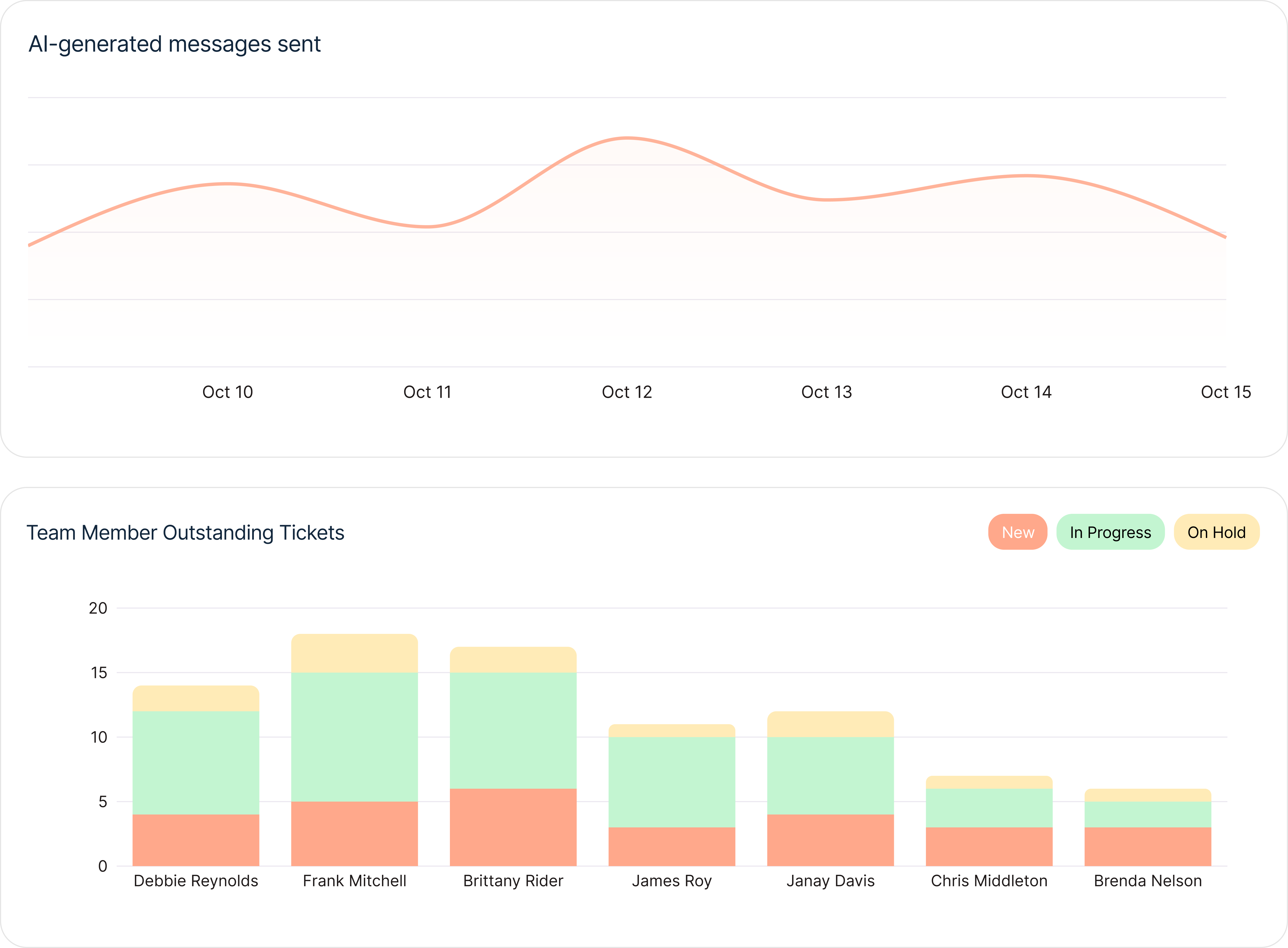This screenshot has height=948, width=1288.
Task: Click the Oct 11 axis label
Action: click(x=427, y=392)
